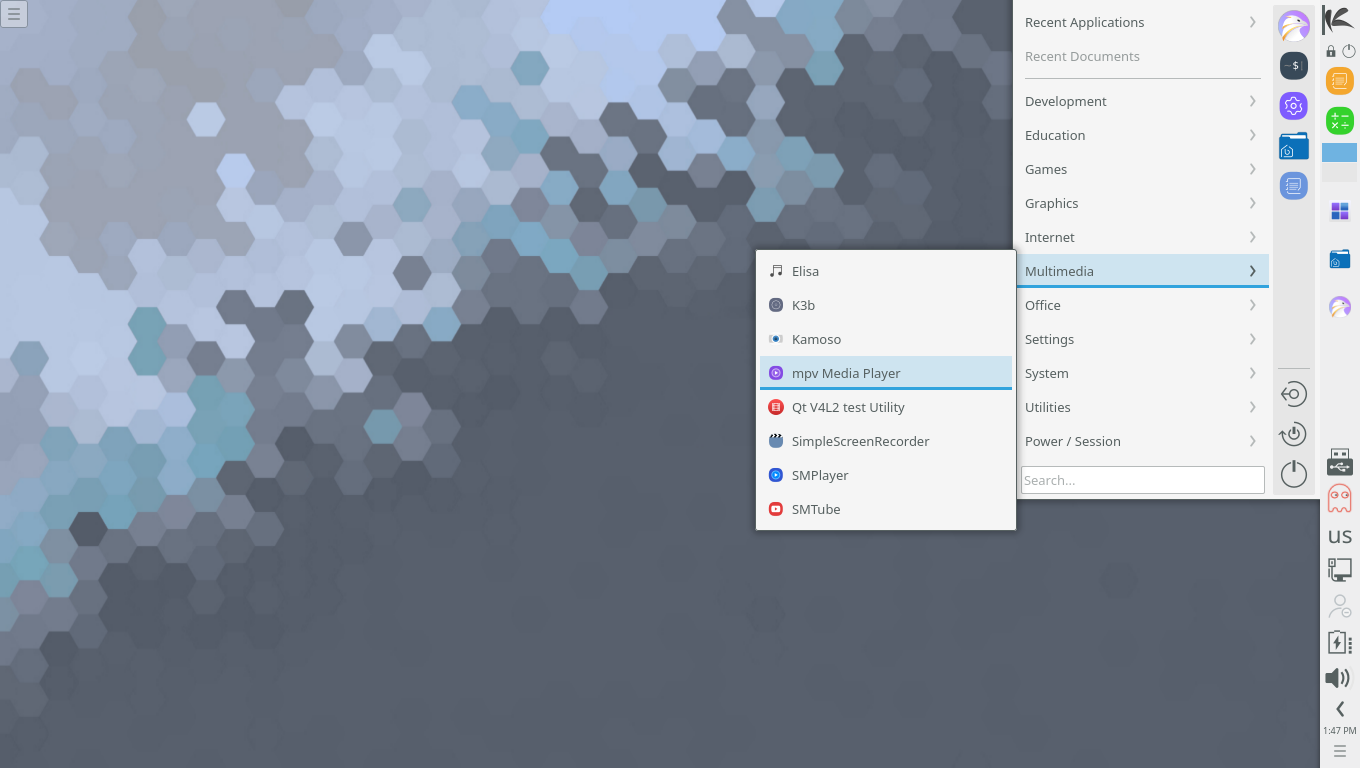Open the network connections tray icon
Viewport: 1360px width, 768px height.
[1340, 570]
